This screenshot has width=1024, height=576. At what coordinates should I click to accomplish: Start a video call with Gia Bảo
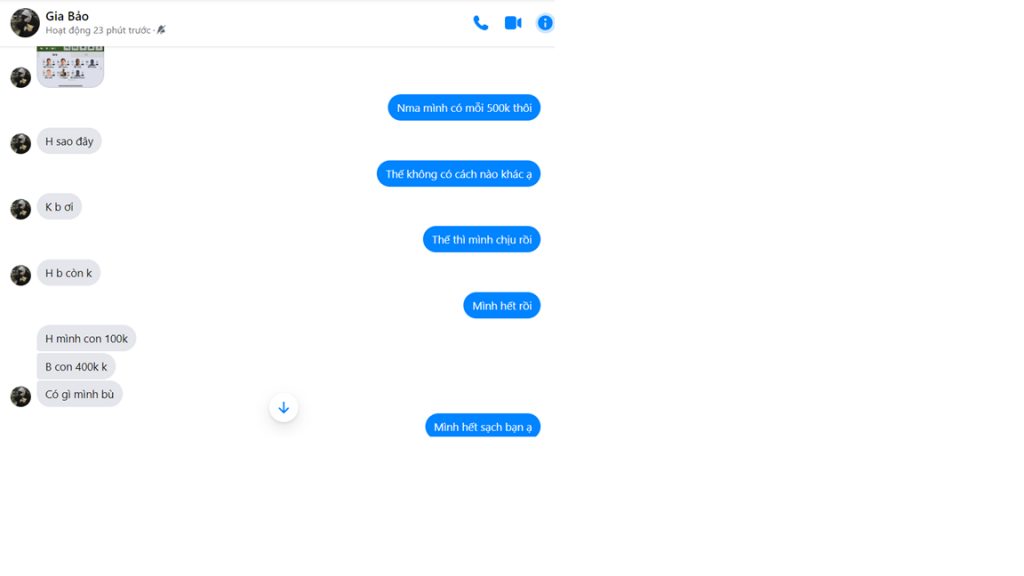pos(513,23)
